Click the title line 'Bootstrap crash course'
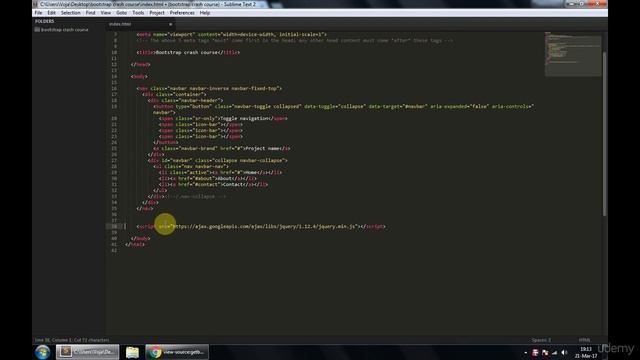 tap(188, 53)
